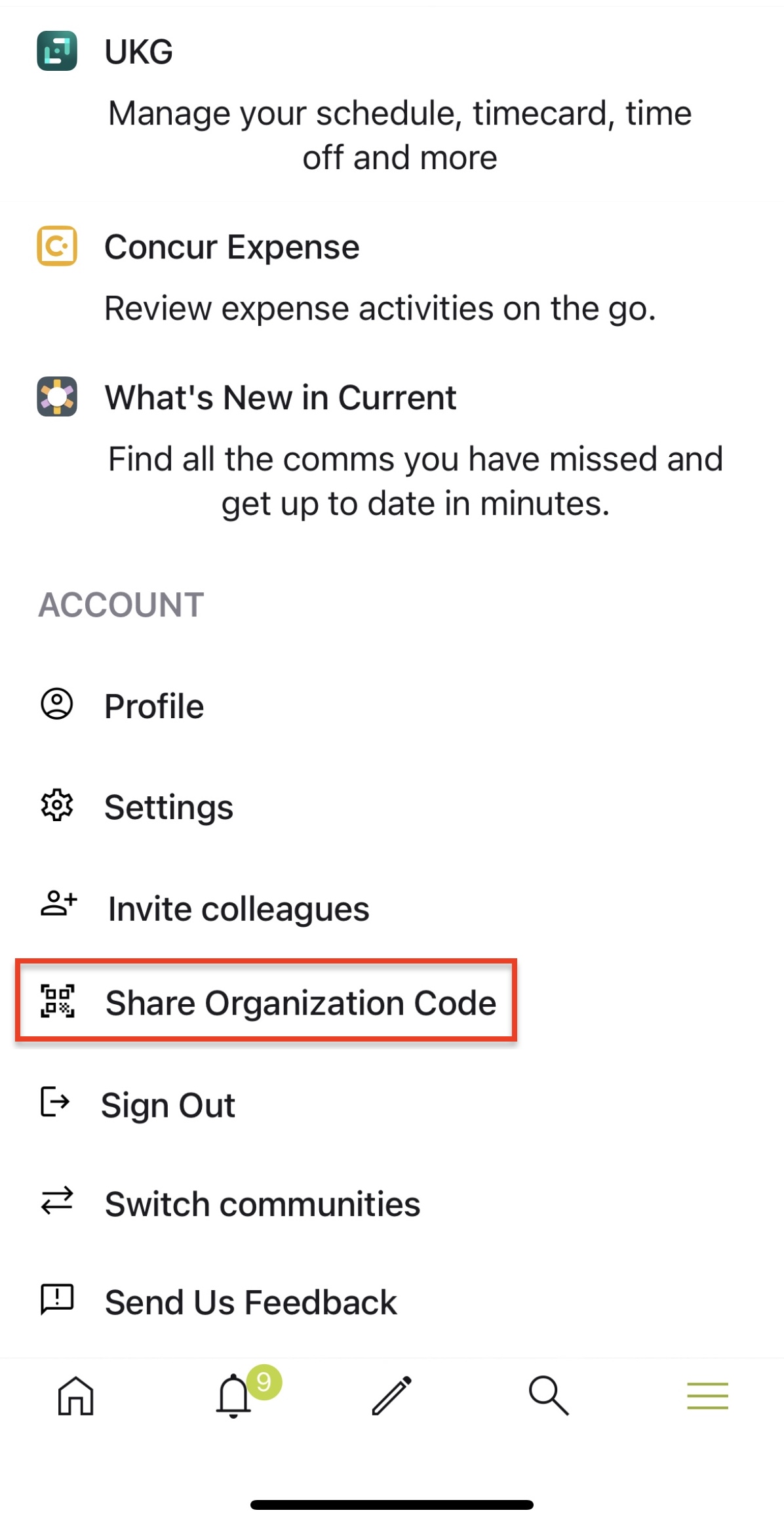
Task: Tap the Switch communities arrows icon
Action: point(57,1201)
